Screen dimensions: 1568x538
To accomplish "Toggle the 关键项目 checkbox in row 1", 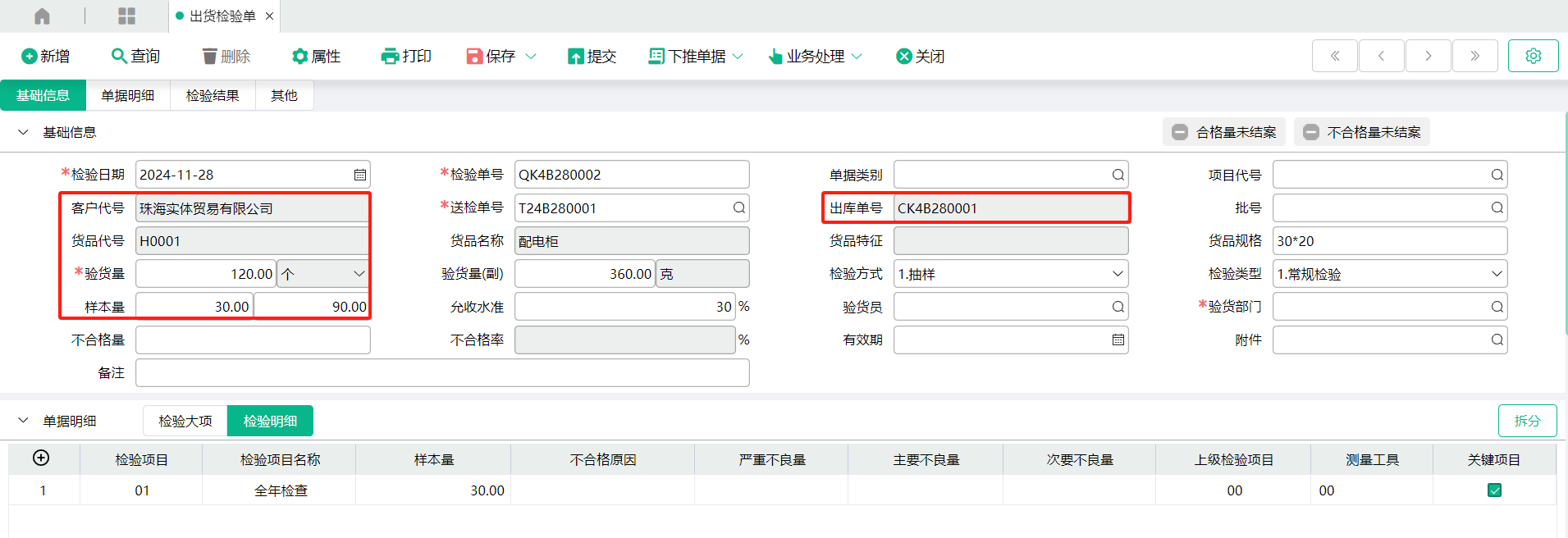I will (1494, 490).
